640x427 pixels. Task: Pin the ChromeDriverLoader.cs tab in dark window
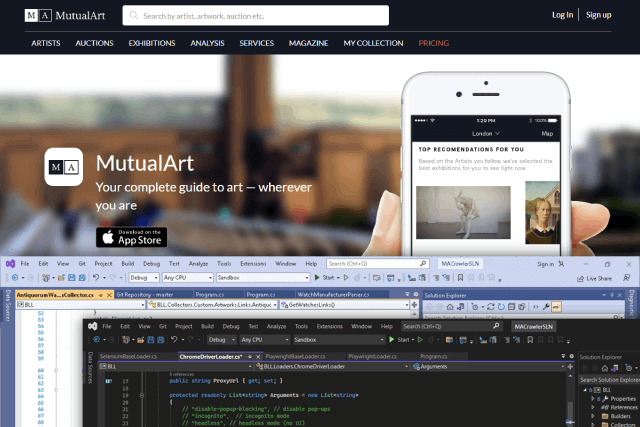(250, 357)
